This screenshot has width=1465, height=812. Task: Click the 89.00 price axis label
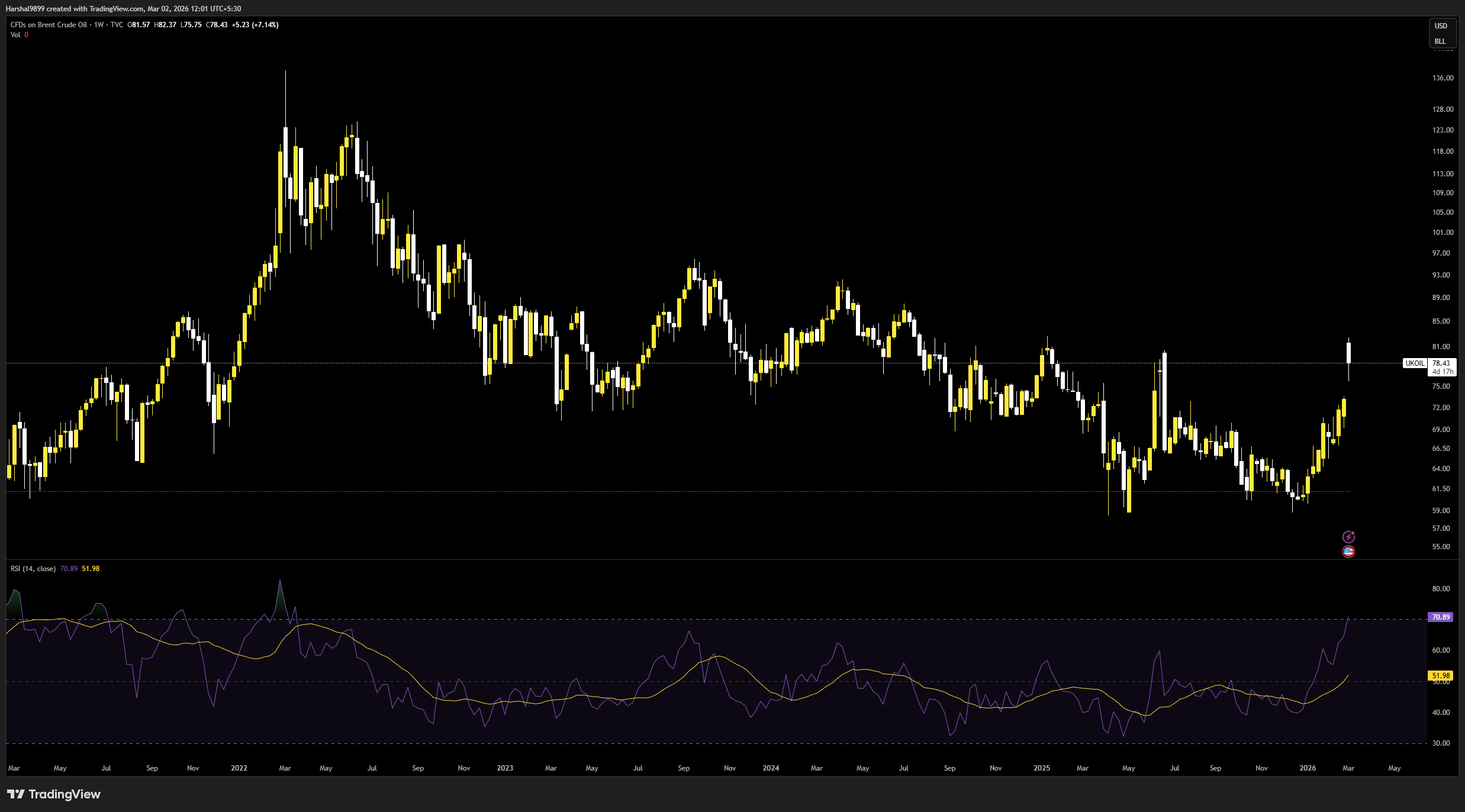click(1441, 298)
